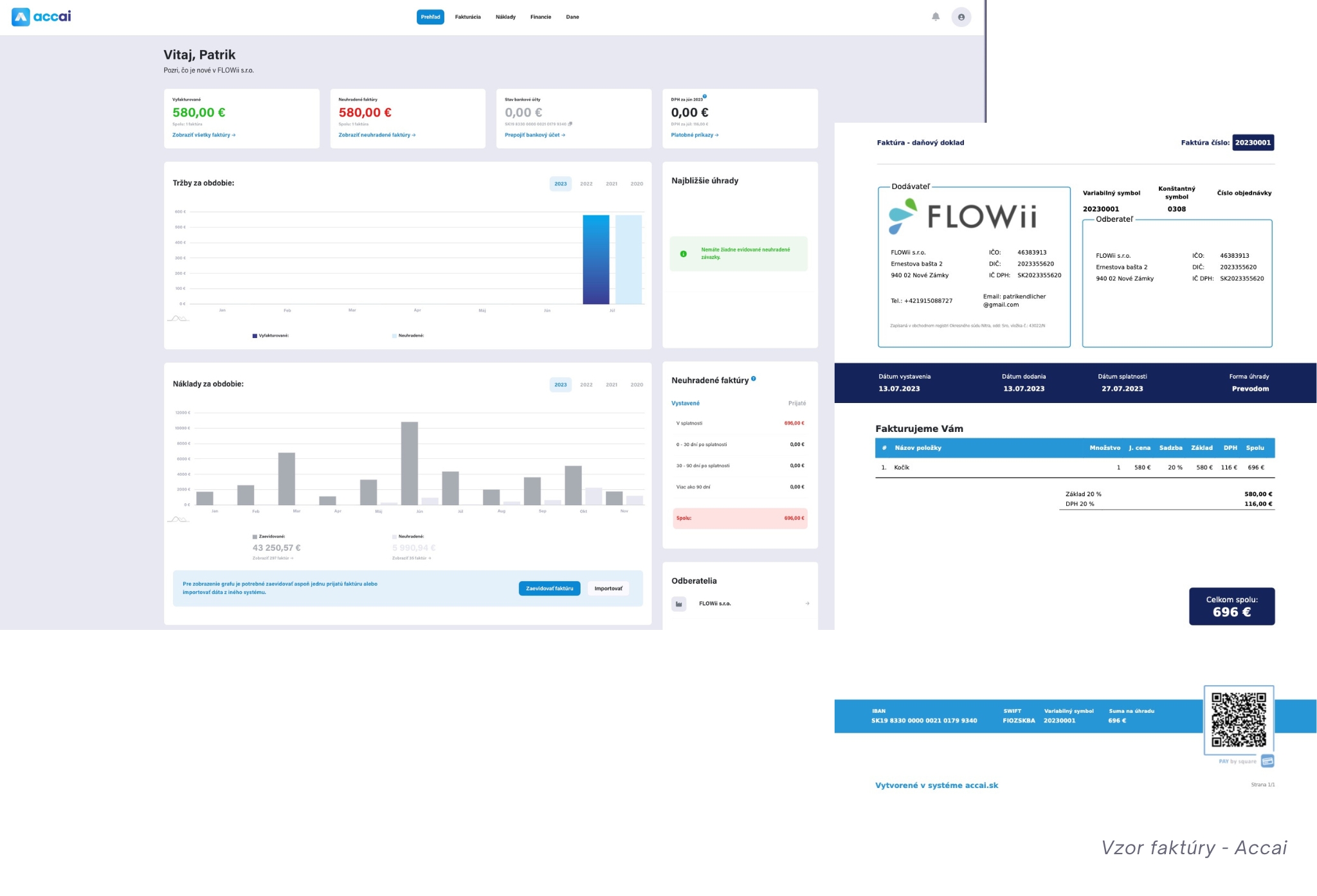The height and width of the screenshot is (896, 1317).
Task: Click the March bar in the Náklady chart
Action: pos(287,479)
